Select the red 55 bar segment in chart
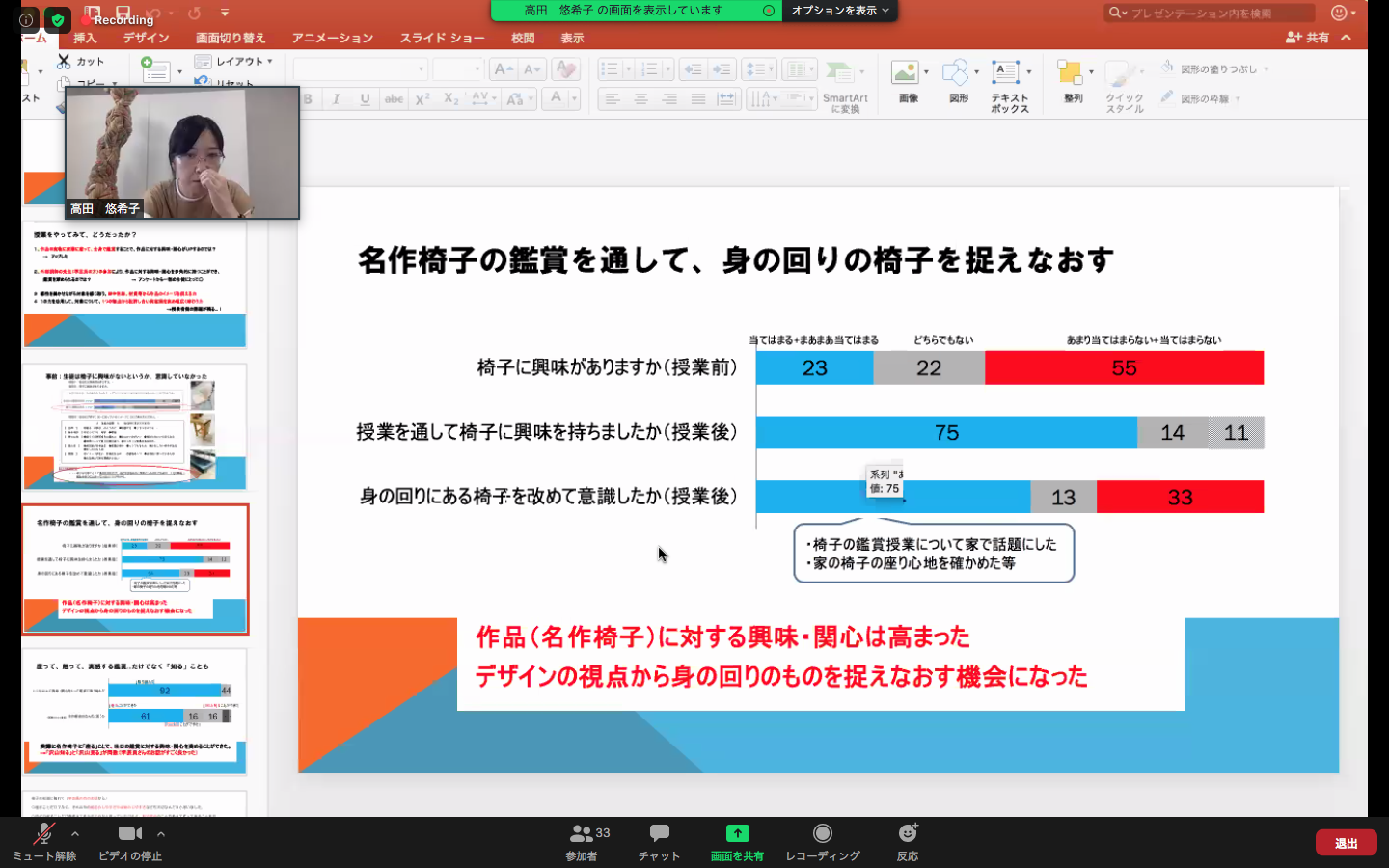This screenshot has height=868, width=1389. point(1124,368)
